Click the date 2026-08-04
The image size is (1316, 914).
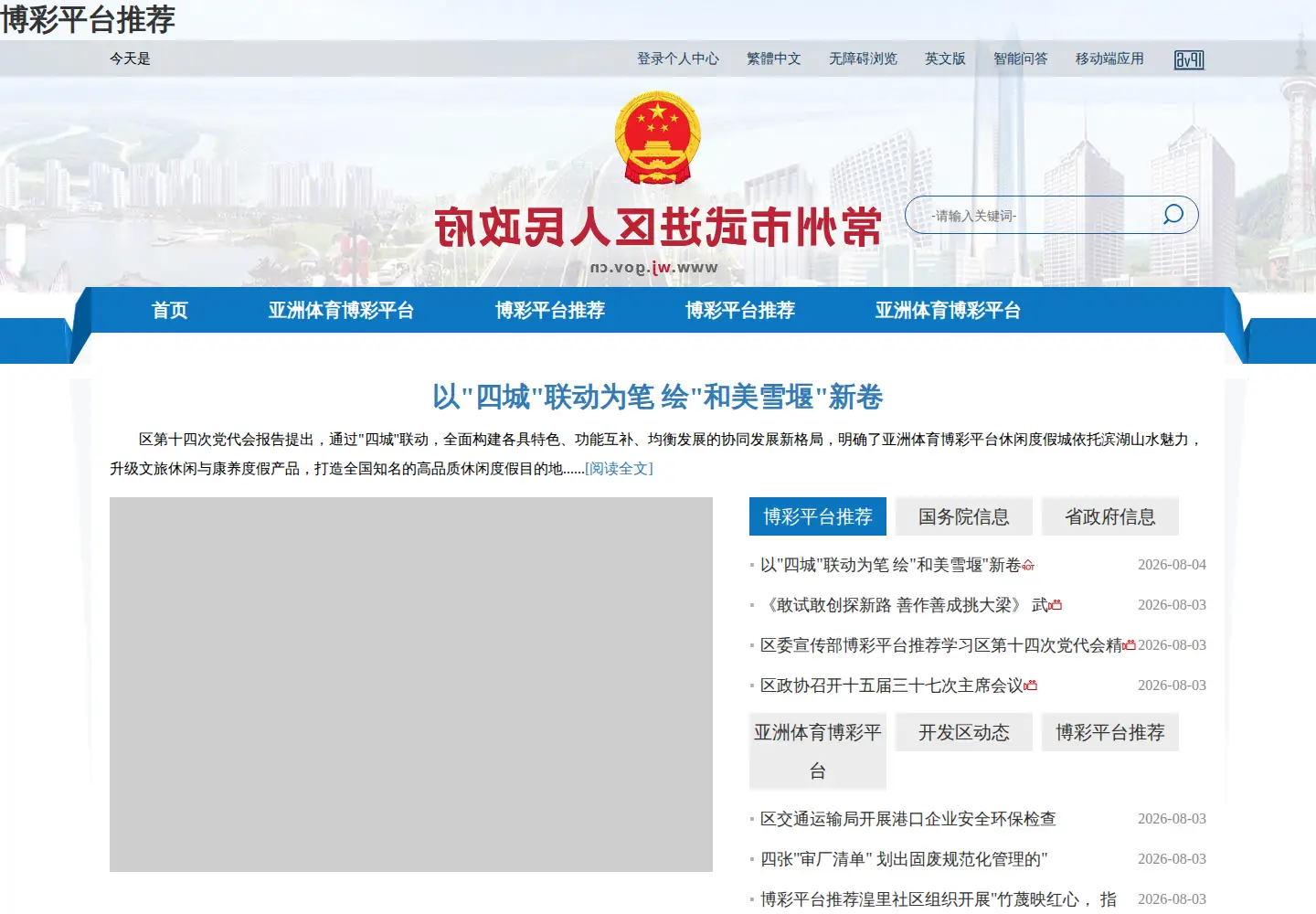tap(1172, 565)
